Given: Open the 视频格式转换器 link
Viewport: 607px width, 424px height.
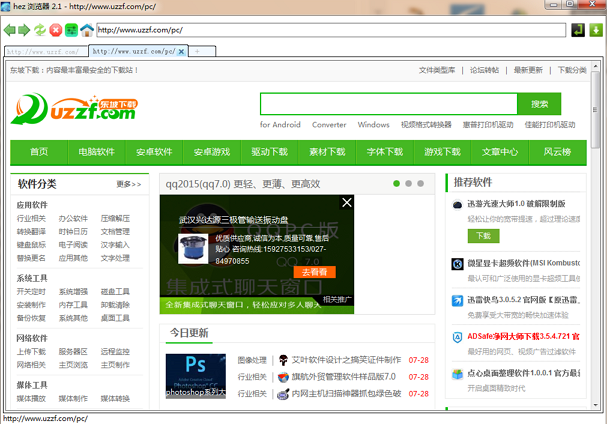Looking at the screenshot, I should (x=426, y=125).
